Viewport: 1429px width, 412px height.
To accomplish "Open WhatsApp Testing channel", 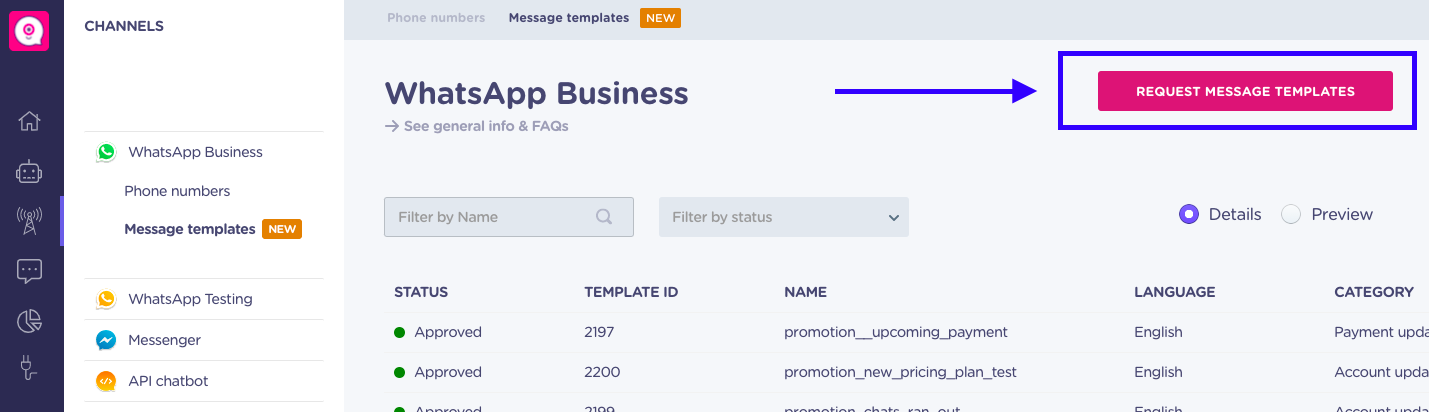I will (x=190, y=299).
